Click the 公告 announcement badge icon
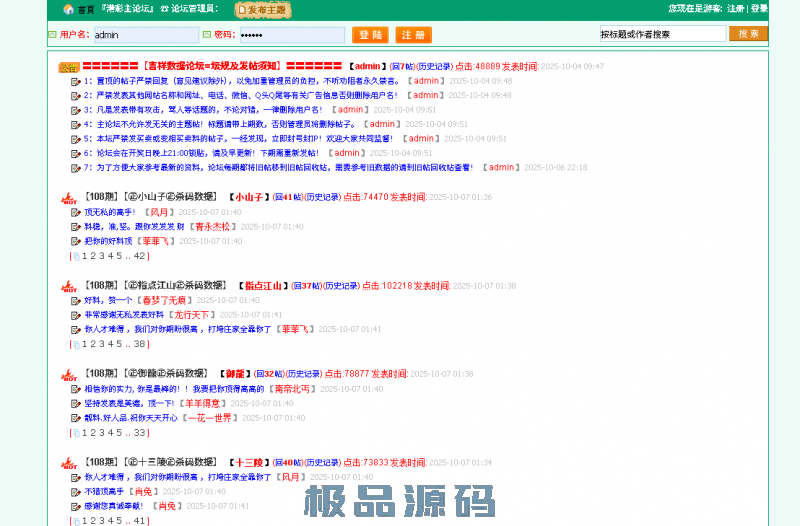Viewport: 800px width, 526px height. [x=69, y=67]
